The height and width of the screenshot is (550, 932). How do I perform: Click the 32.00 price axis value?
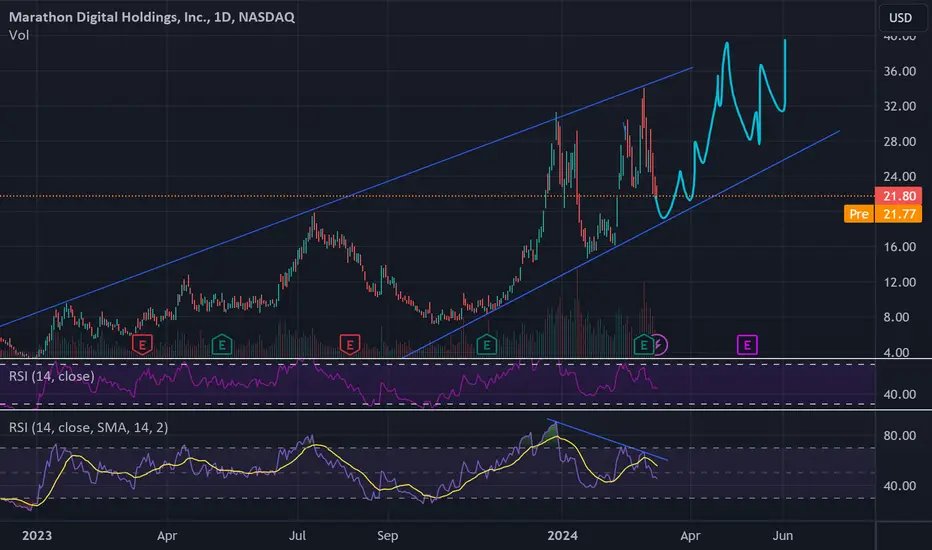(x=899, y=106)
